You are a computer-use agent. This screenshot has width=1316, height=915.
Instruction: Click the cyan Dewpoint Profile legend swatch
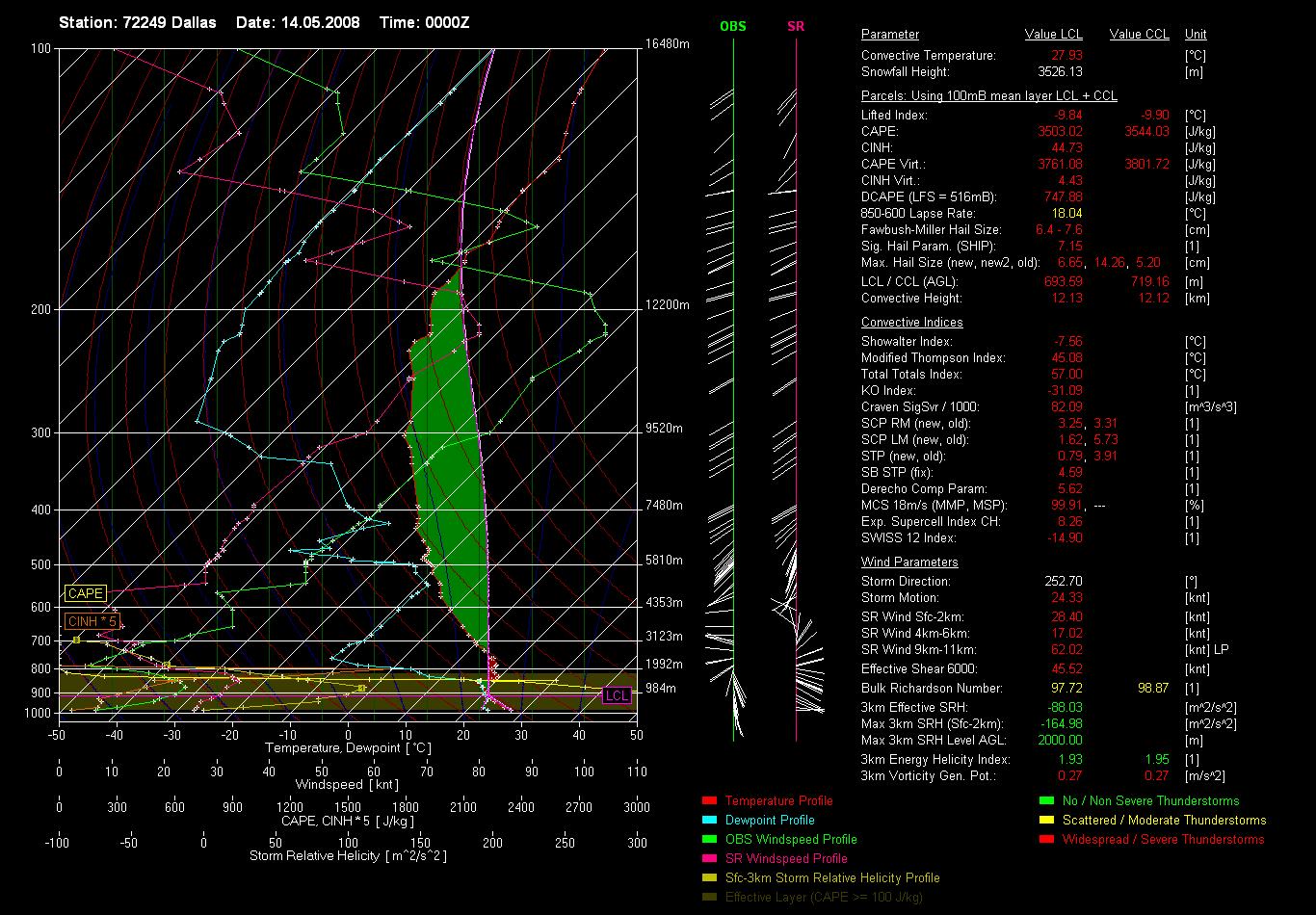(x=710, y=820)
